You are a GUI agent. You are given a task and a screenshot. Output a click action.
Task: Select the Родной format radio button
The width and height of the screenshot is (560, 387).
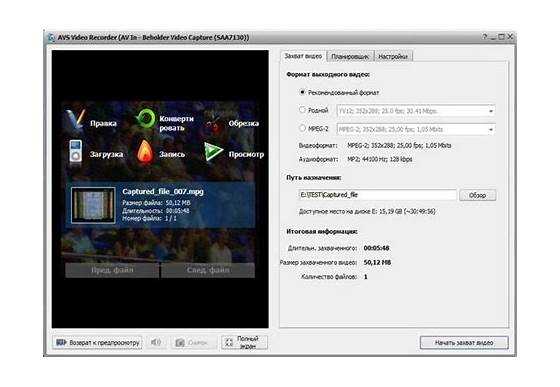(302, 110)
